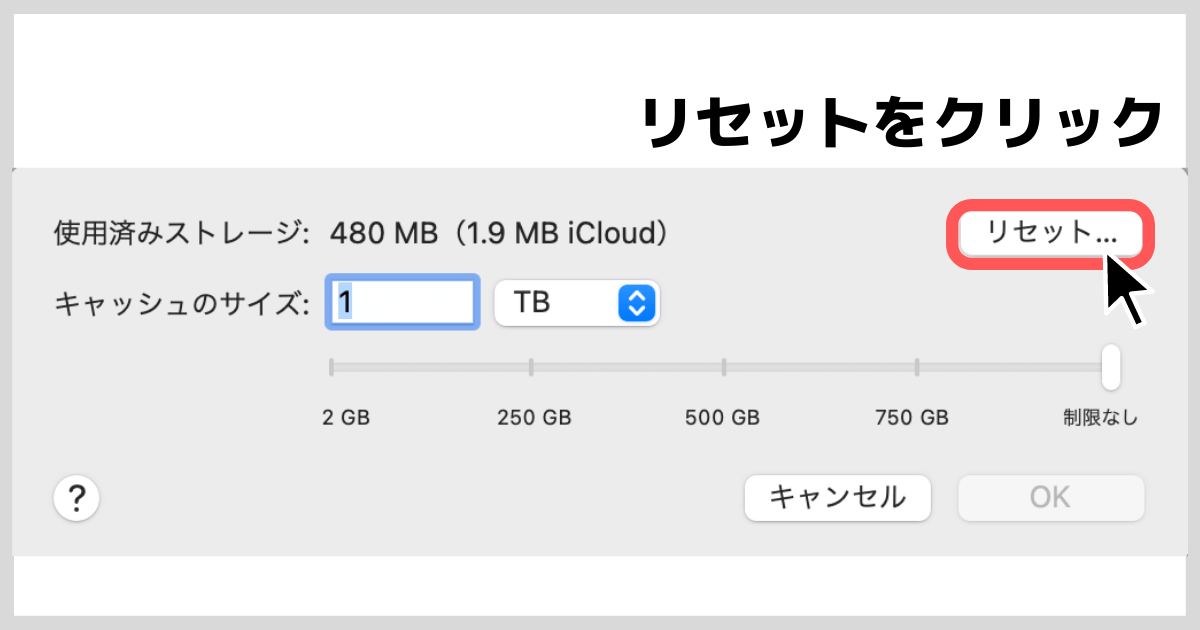Set slider to the 2 GB tick mark

click(x=331, y=367)
